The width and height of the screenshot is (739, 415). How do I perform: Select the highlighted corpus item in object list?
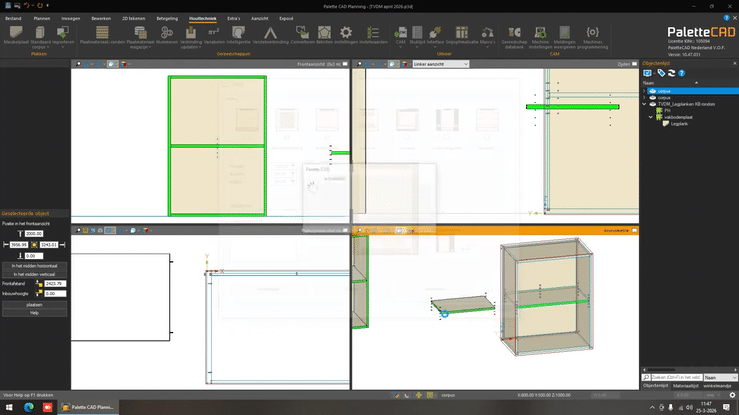pyautogui.click(x=664, y=90)
